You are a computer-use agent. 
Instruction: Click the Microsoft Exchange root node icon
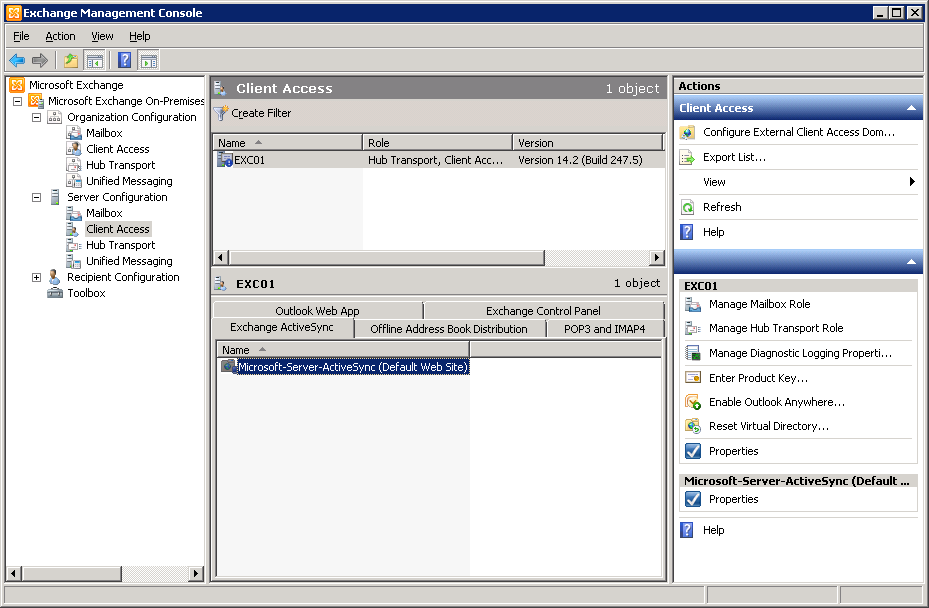point(17,85)
